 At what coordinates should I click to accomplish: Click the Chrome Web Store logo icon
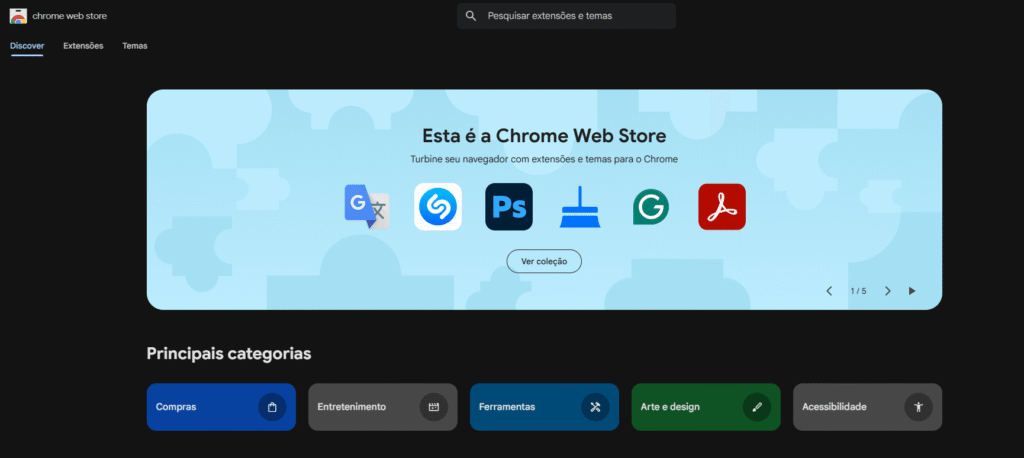(x=18, y=16)
